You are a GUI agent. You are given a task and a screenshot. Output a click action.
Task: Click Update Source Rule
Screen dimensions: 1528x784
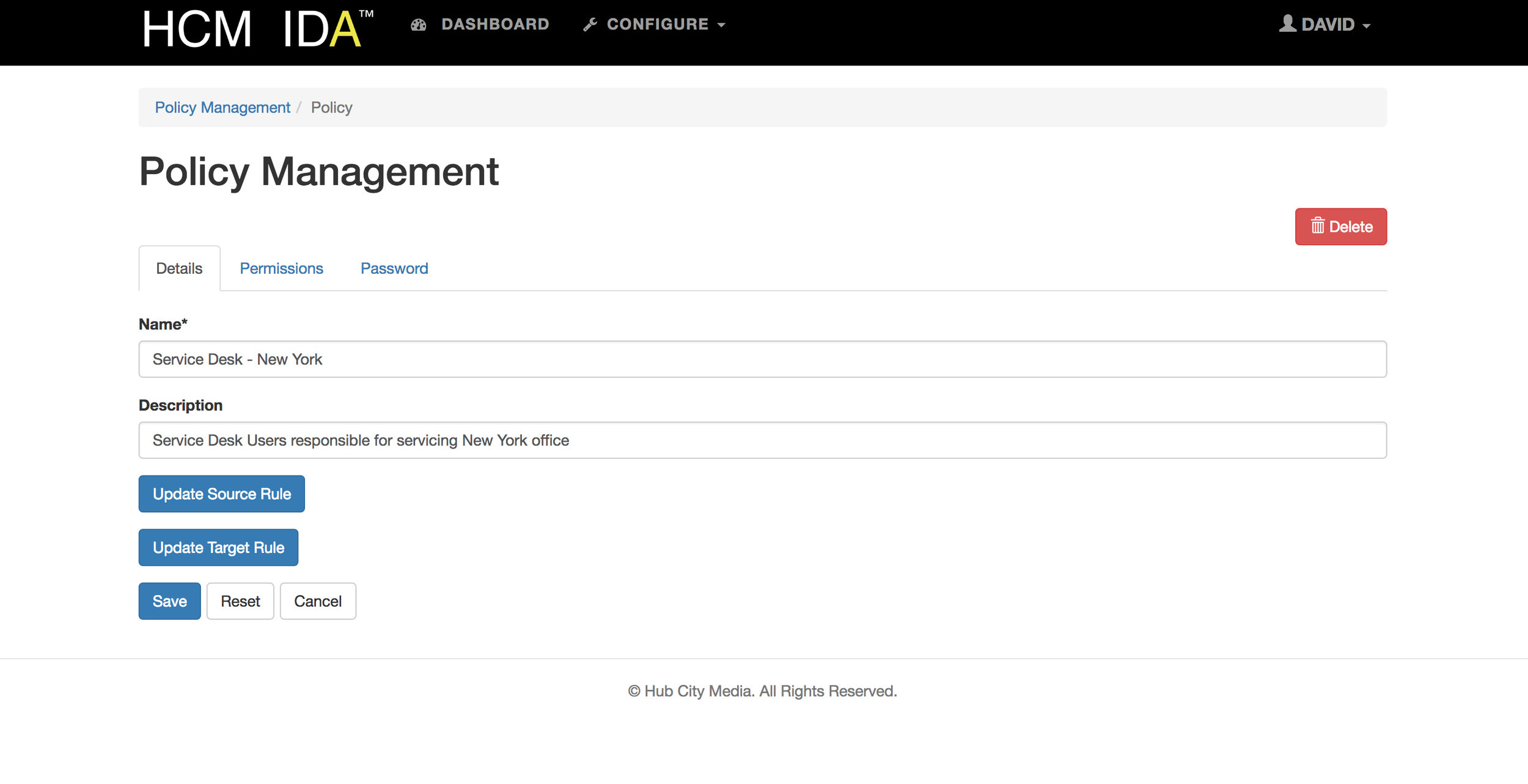tap(221, 494)
